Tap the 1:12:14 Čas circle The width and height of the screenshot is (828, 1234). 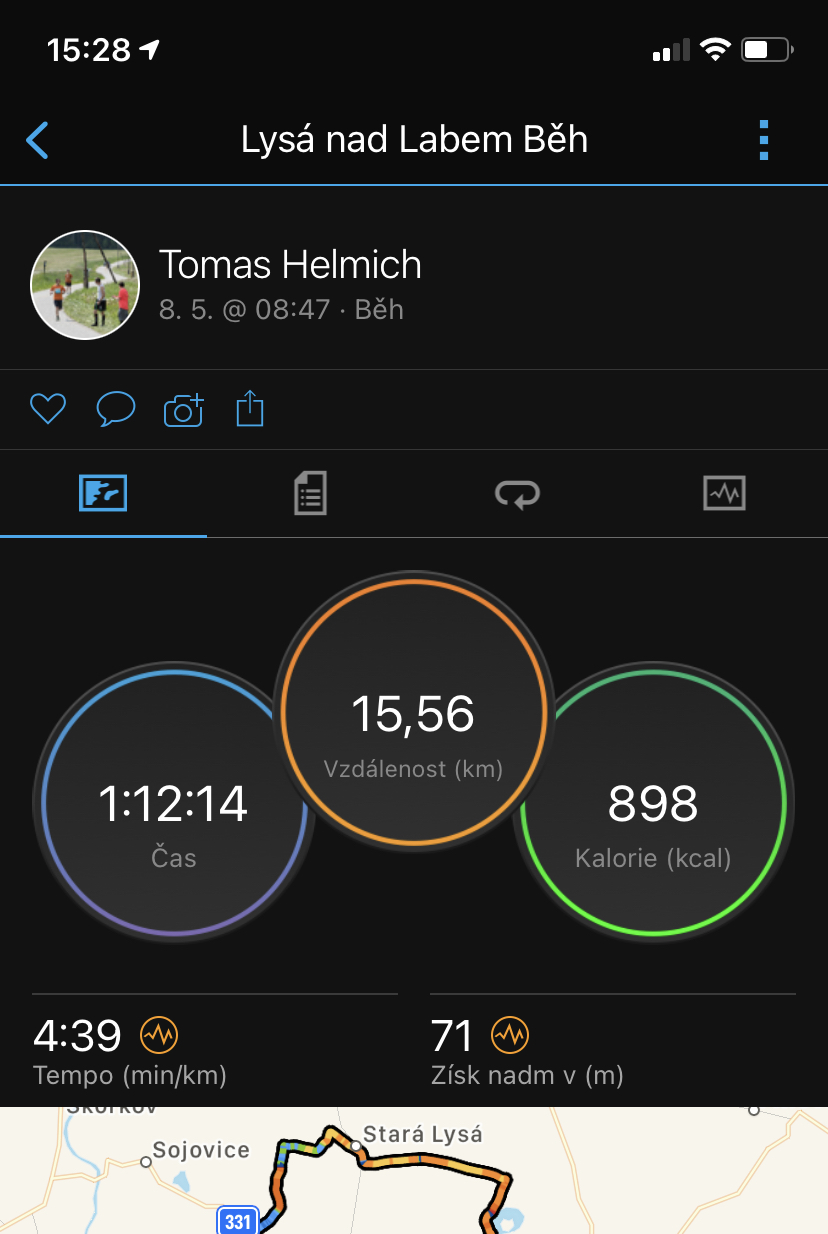[173, 803]
